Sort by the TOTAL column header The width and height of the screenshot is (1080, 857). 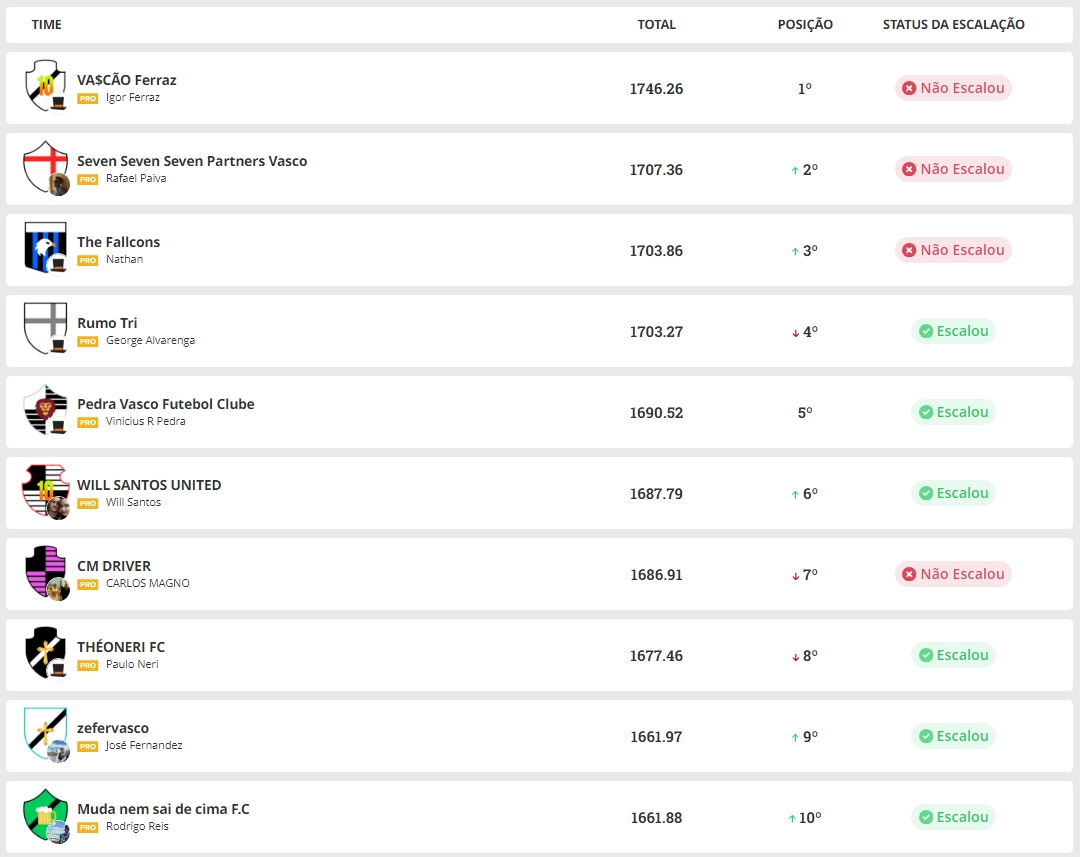[x=656, y=25]
